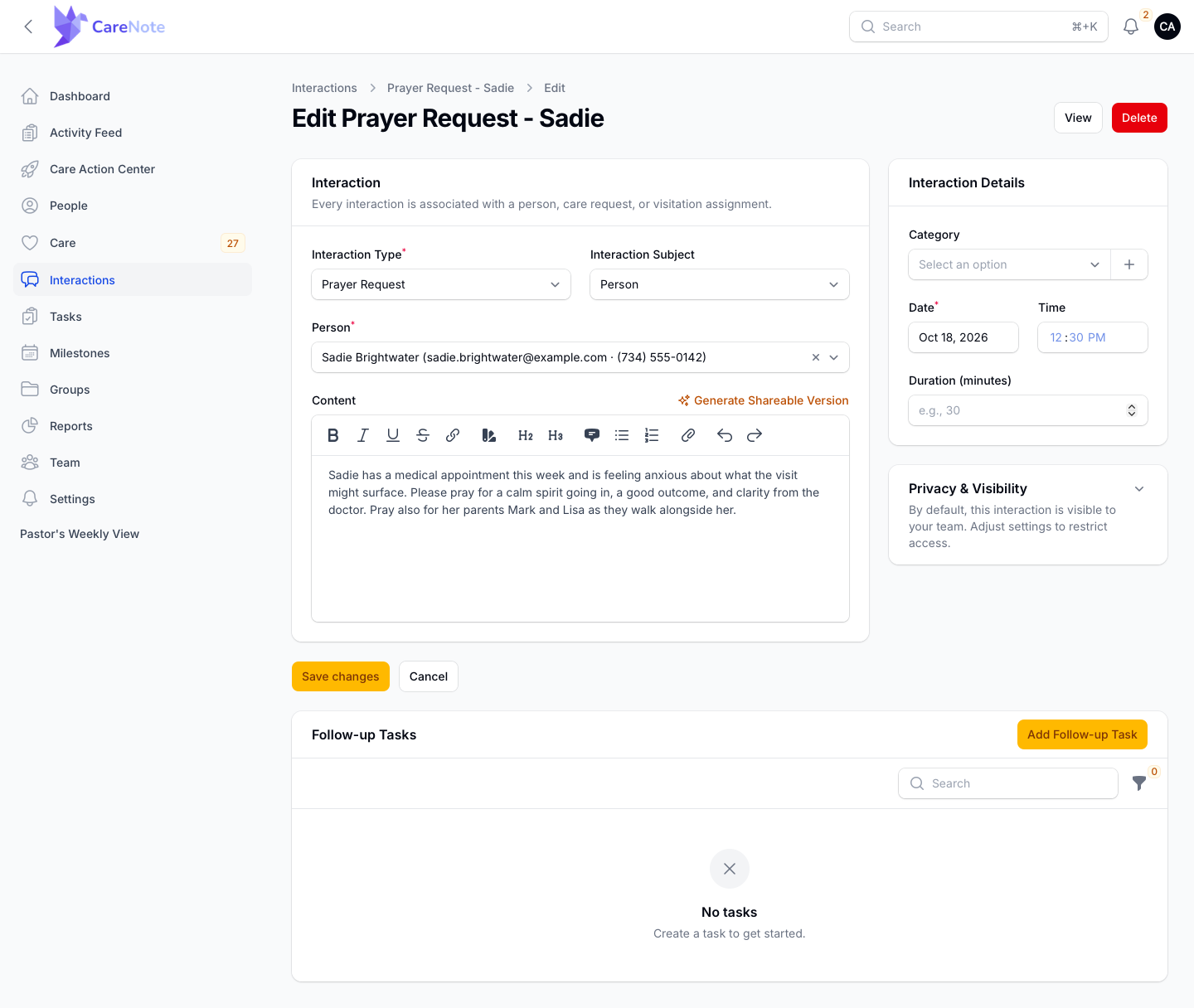The image size is (1194, 1008).
Task: Click the Date field Oct 18, 2026
Action: click(963, 337)
